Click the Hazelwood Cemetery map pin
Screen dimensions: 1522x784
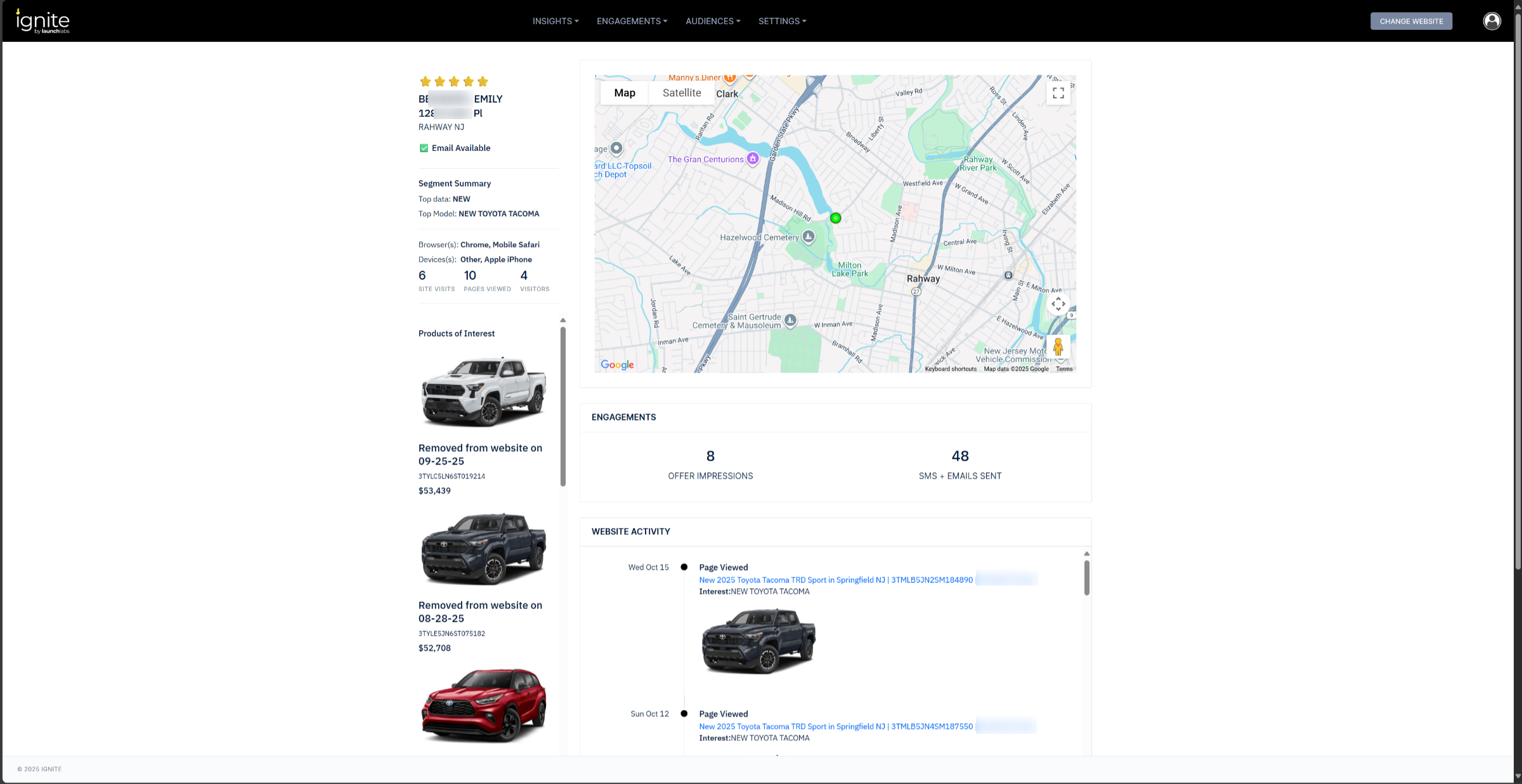[808, 236]
